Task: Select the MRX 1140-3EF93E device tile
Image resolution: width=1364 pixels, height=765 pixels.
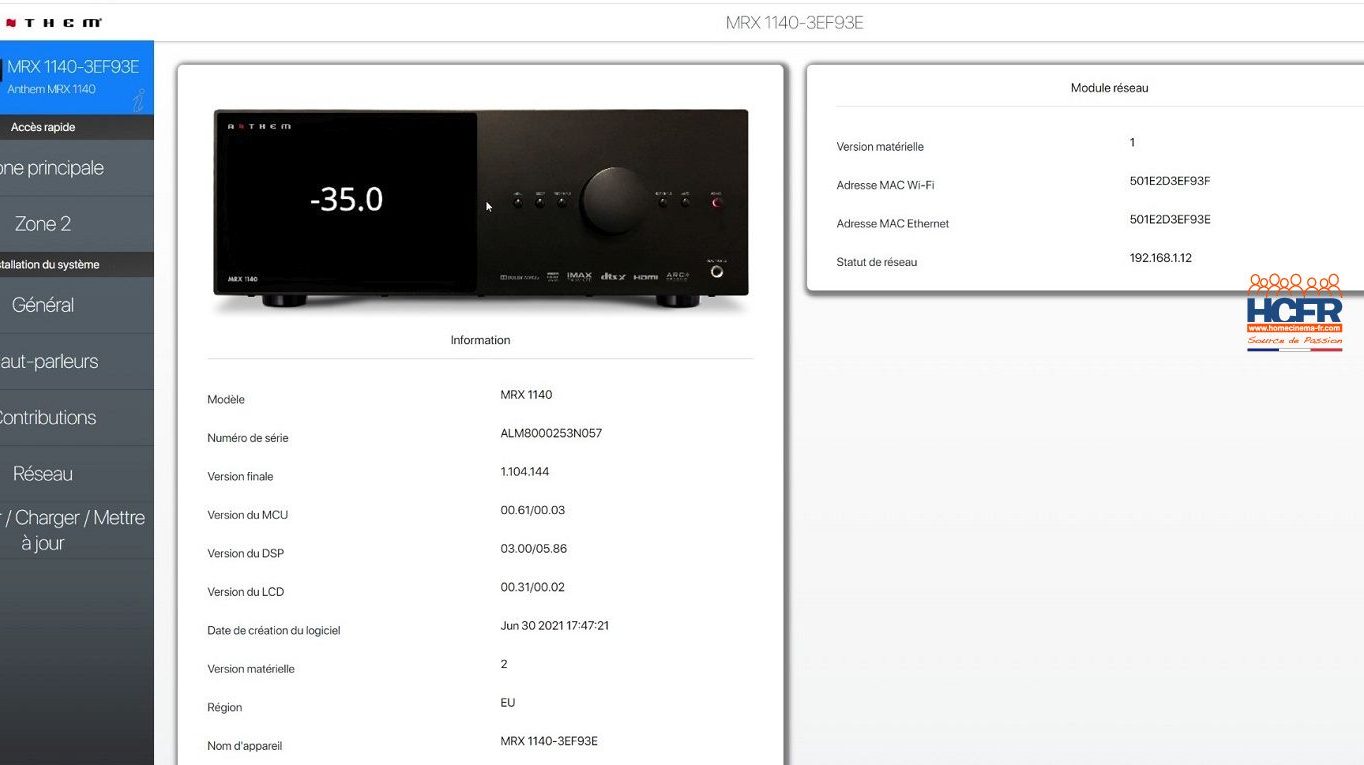Action: click(x=77, y=77)
